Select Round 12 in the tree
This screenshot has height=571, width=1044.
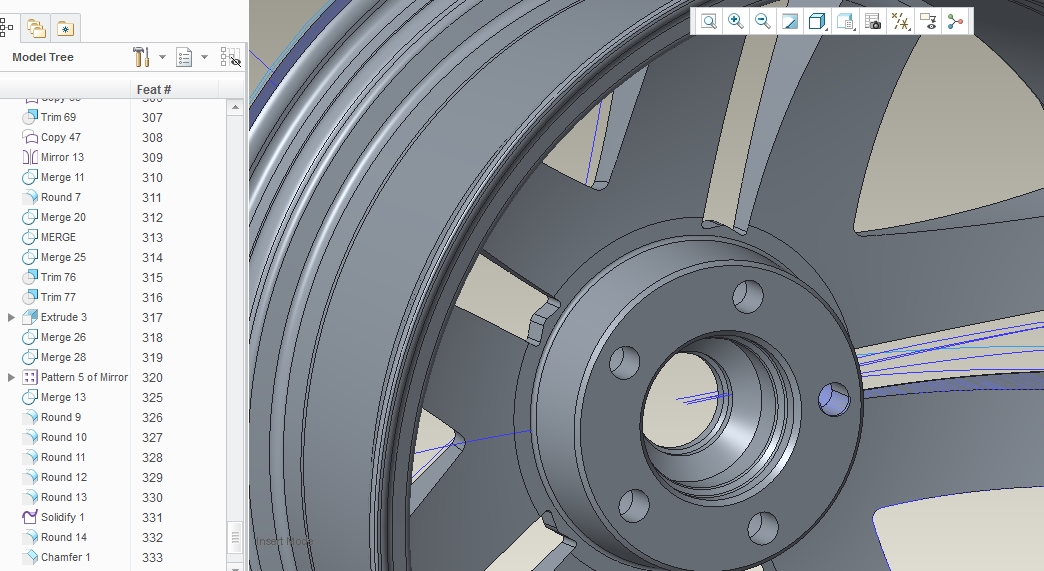click(x=64, y=477)
